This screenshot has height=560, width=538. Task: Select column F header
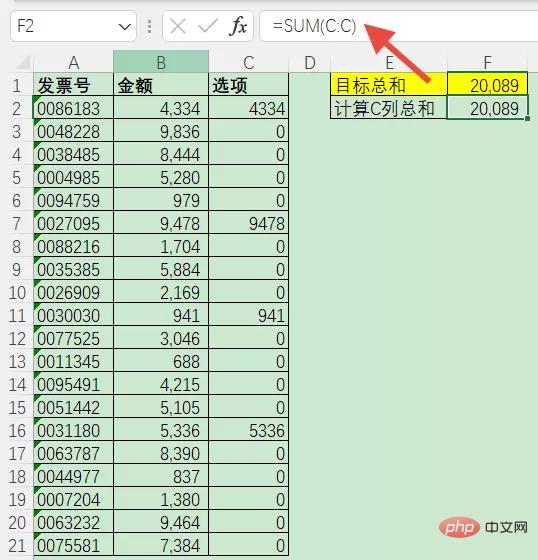(487, 62)
